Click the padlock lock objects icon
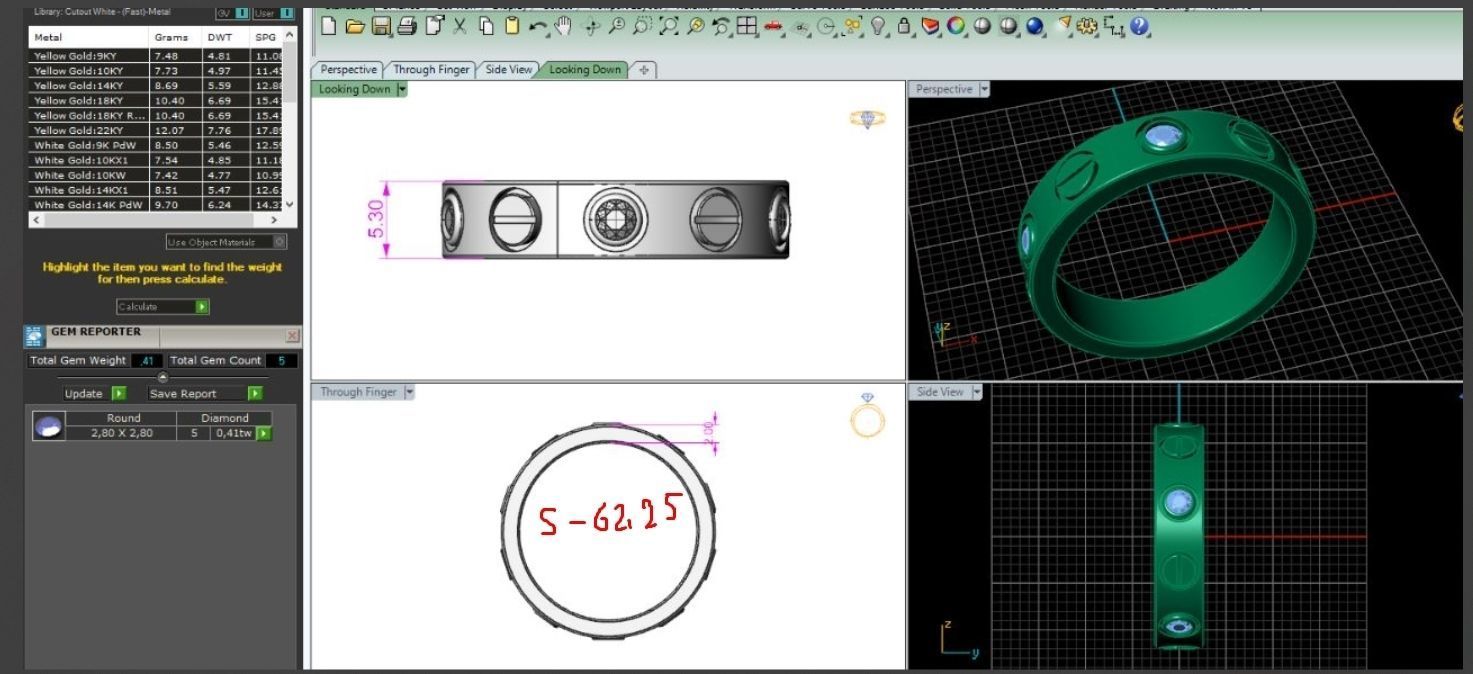1473x674 pixels. coord(903,28)
